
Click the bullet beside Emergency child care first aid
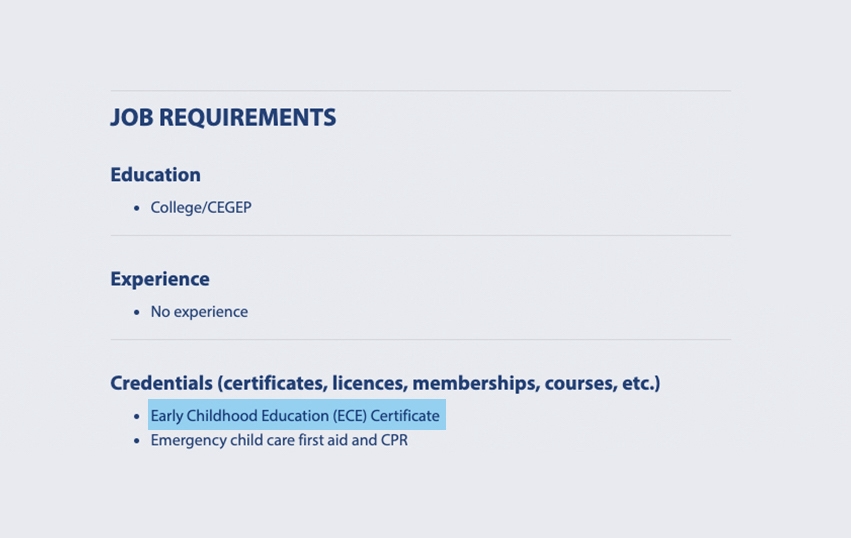tap(137, 441)
